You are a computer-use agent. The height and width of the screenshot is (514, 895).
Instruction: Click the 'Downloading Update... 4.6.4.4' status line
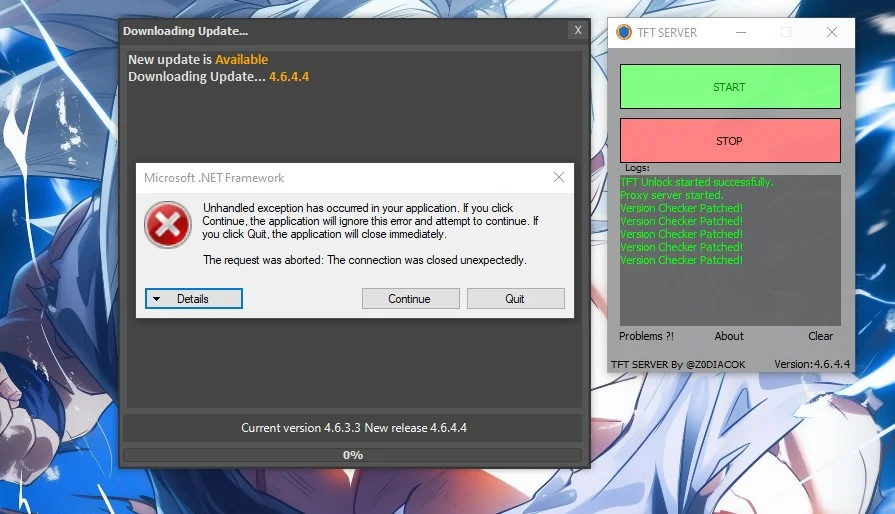(x=219, y=76)
